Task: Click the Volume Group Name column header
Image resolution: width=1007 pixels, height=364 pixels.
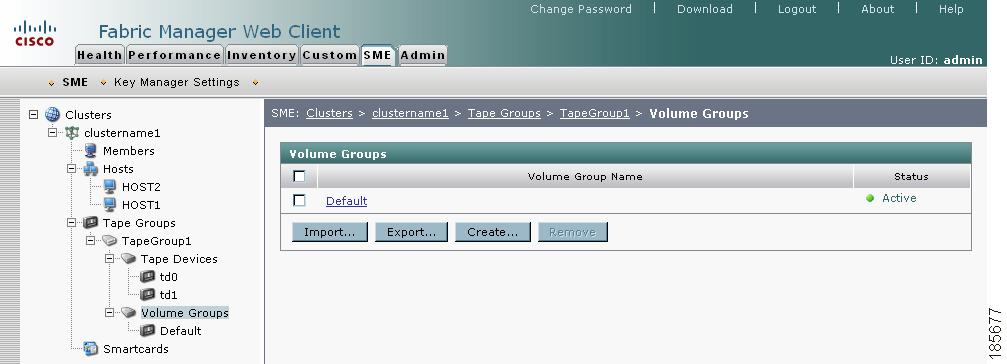Action: pos(585,177)
